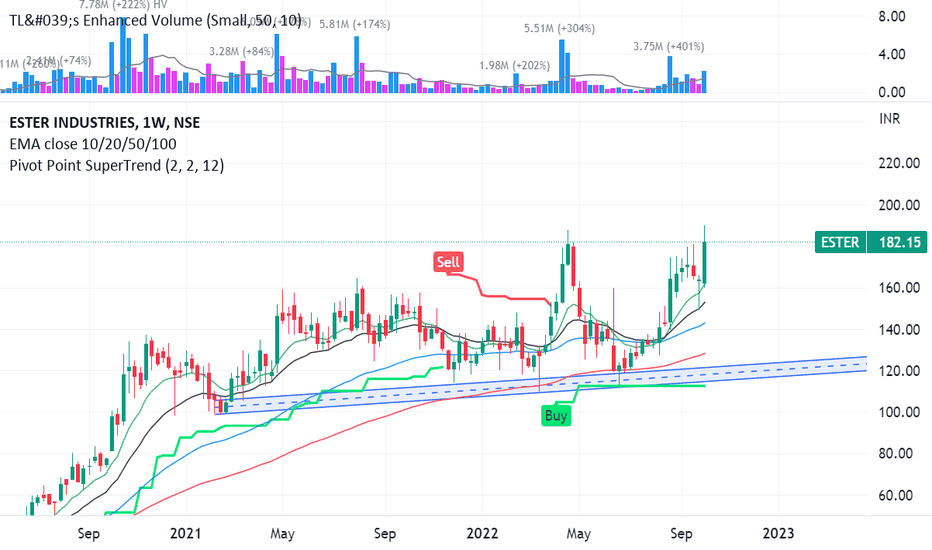Click the 200.00 price axis label
This screenshot has width=932, height=550.
(x=899, y=205)
